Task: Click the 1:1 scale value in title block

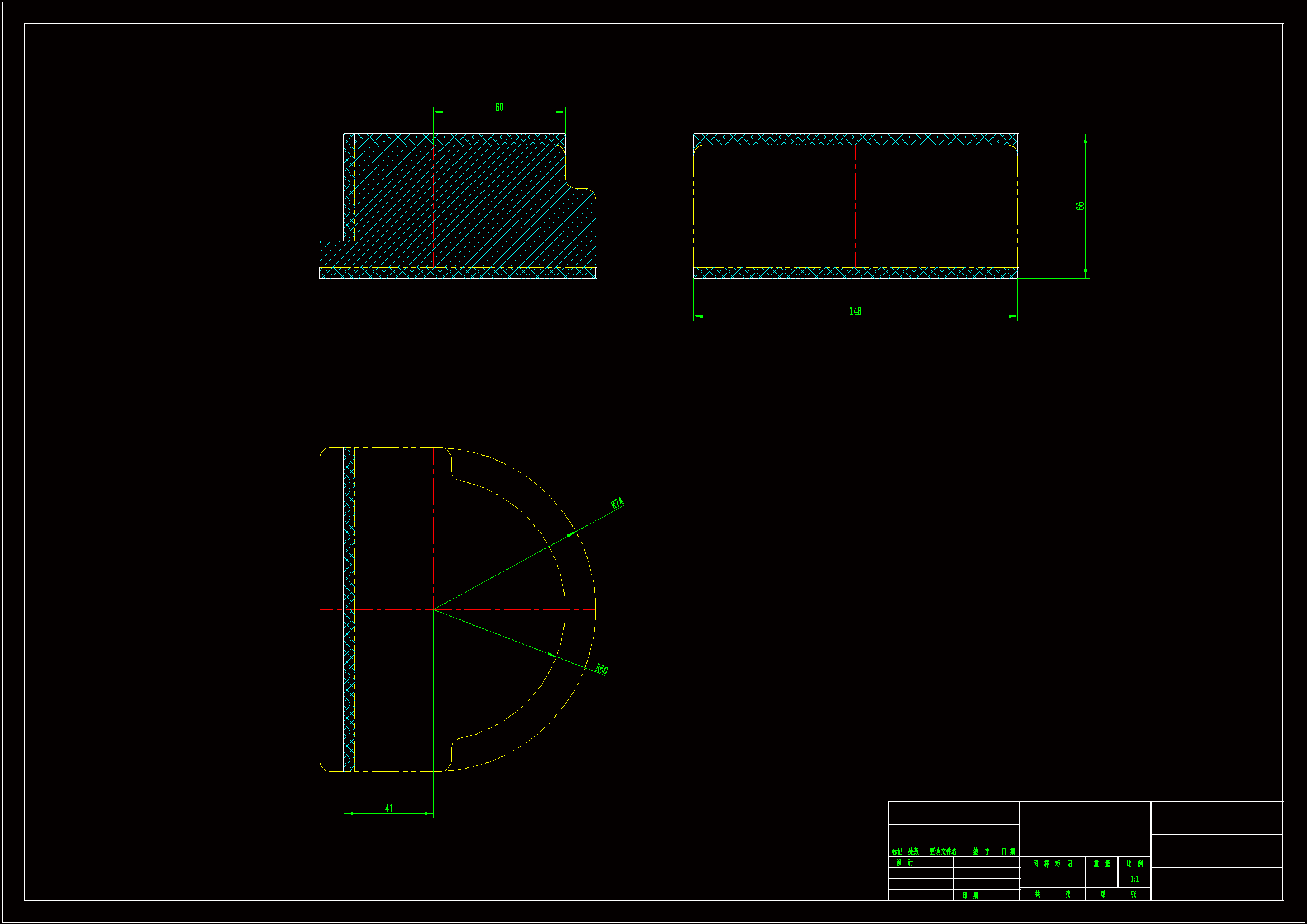Action: click(x=1134, y=879)
